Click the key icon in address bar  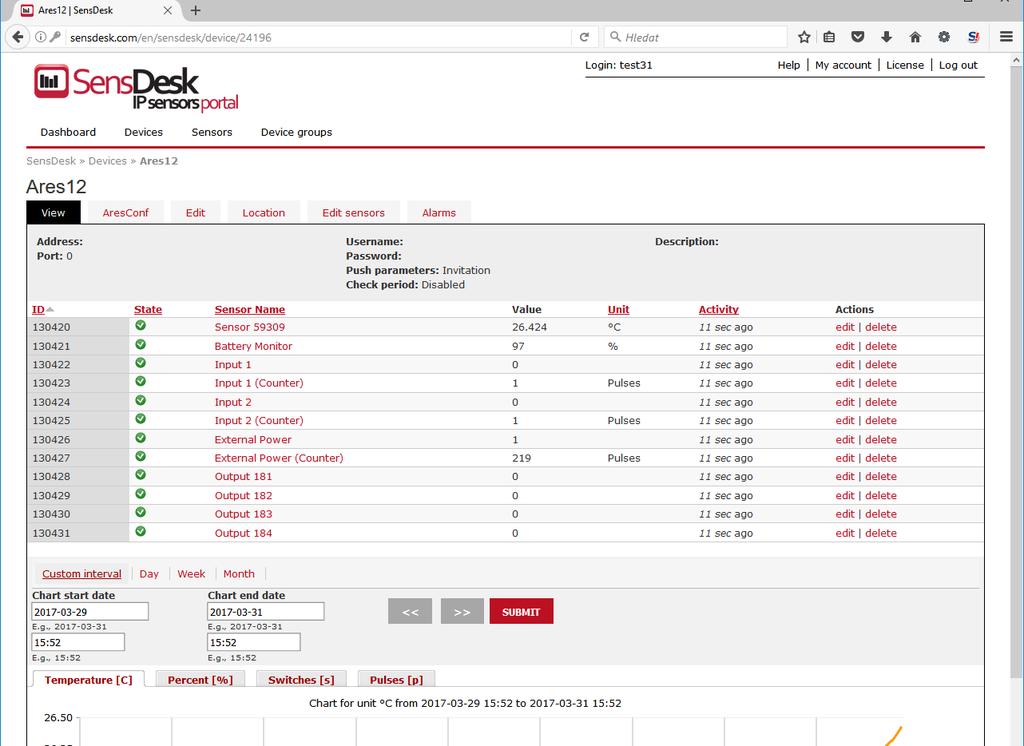point(56,37)
